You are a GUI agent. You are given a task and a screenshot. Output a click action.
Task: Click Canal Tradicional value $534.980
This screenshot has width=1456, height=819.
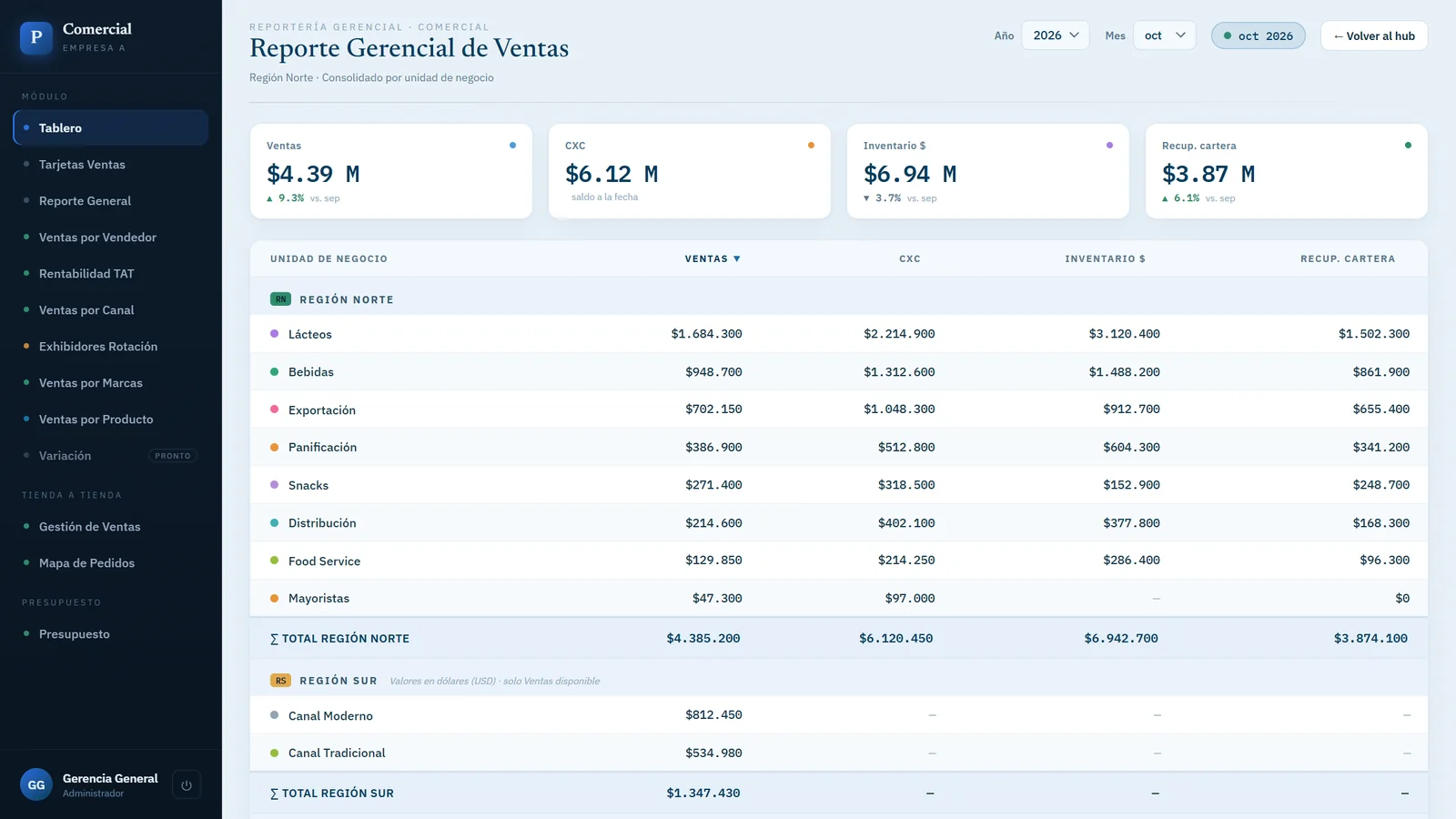713,753
